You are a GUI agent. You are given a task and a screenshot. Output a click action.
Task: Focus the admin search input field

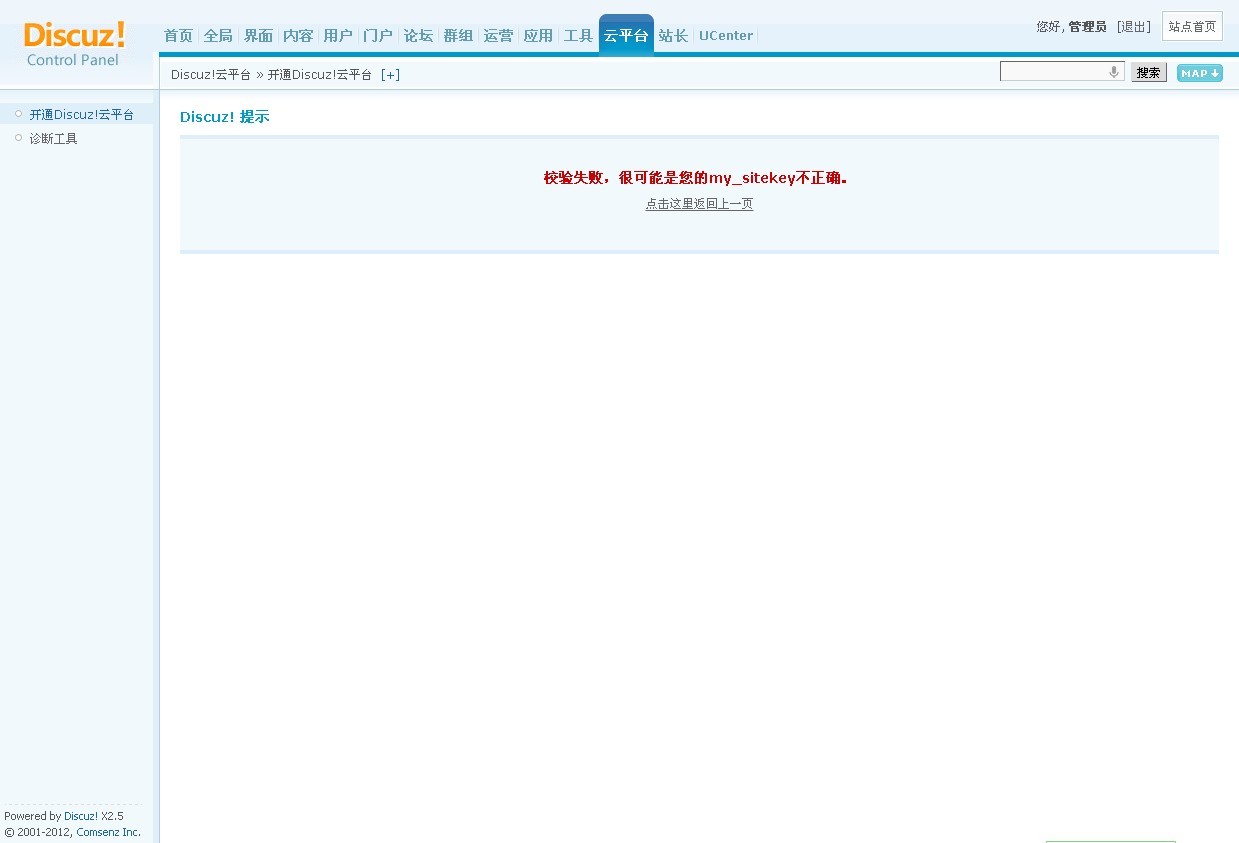(x=1062, y=72)
